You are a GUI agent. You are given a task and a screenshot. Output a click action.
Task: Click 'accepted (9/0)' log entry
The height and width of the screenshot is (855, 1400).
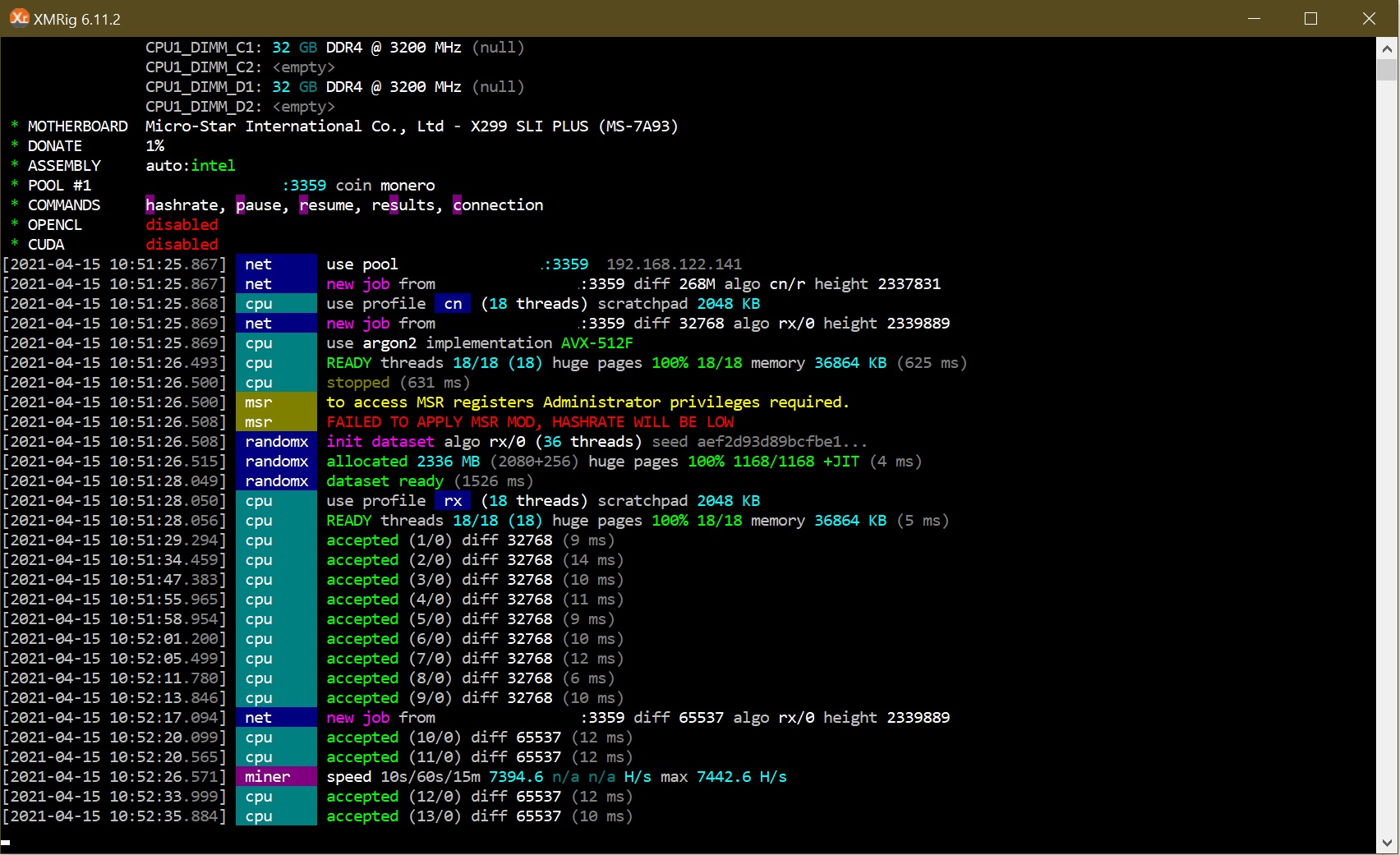[475, 698]
